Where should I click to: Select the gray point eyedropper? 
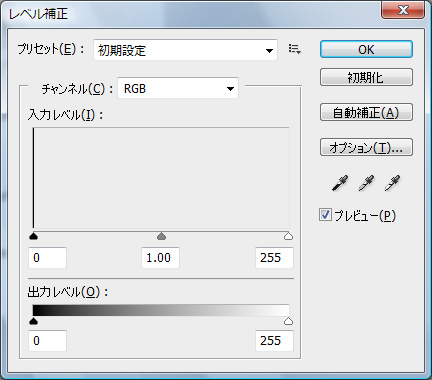pyautogui.click(x=366, y=183)
